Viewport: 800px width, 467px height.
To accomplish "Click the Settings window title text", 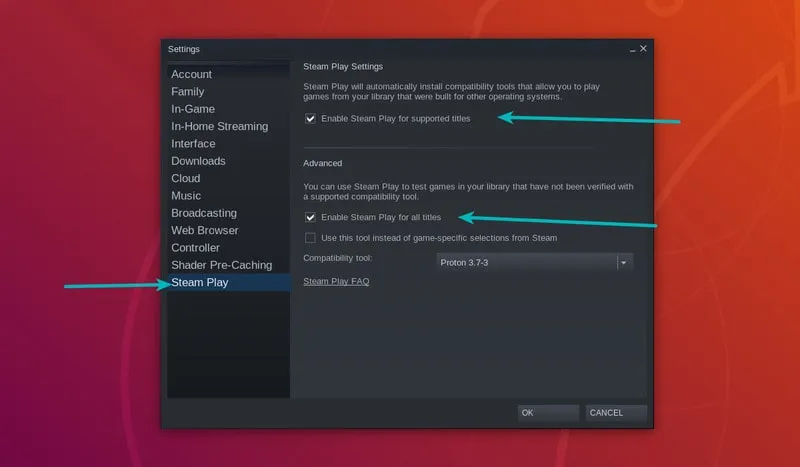I will click(x=184, y=49).
